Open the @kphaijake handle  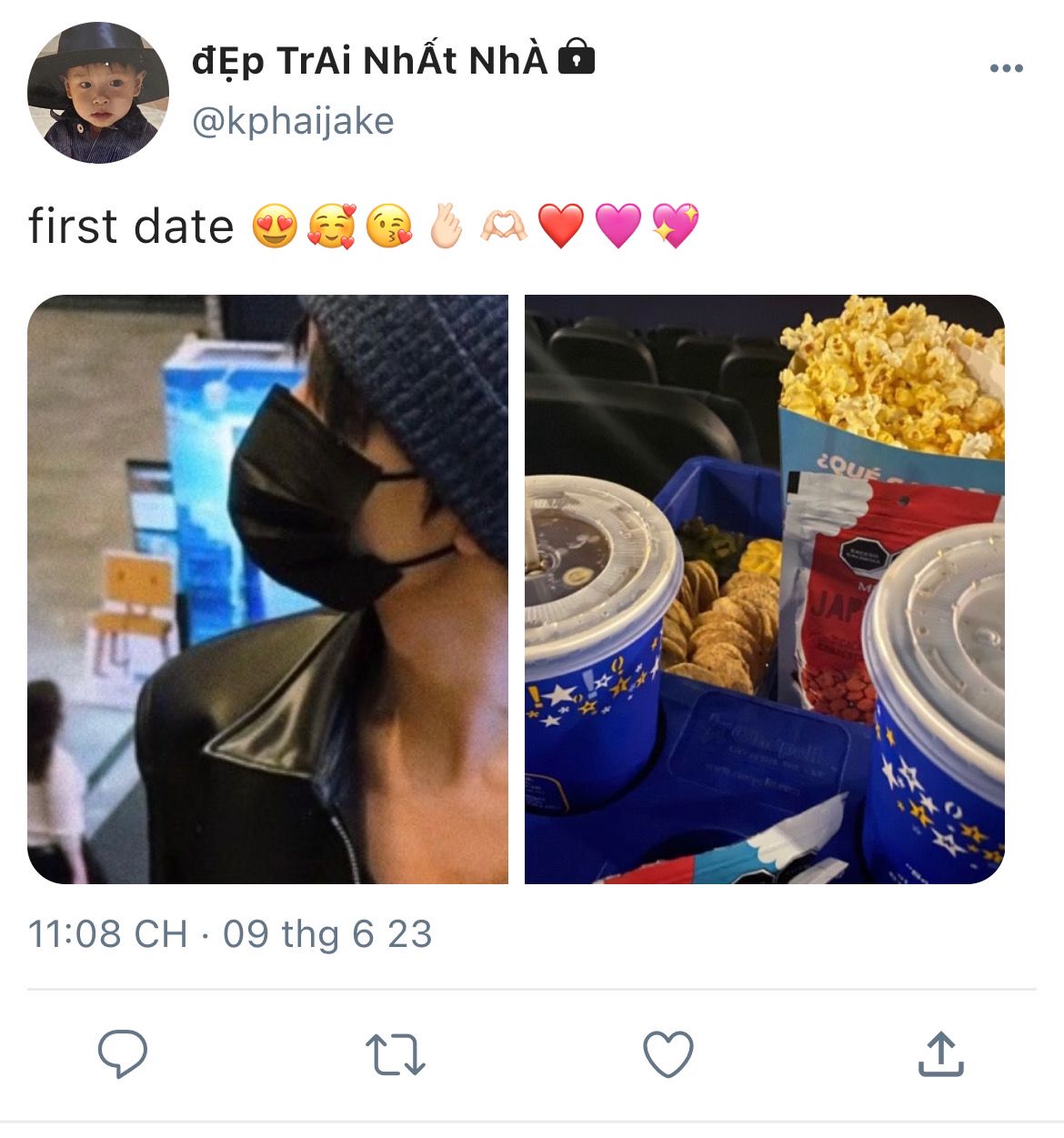point(293,121)
